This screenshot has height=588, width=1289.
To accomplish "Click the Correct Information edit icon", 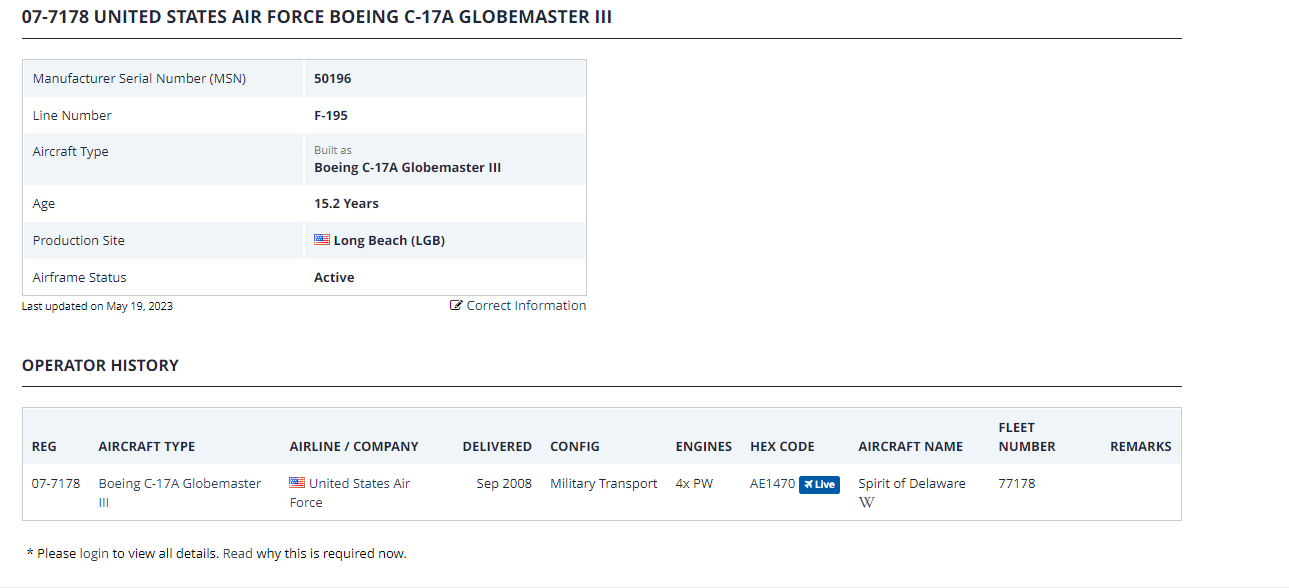I will coord(456,306).
